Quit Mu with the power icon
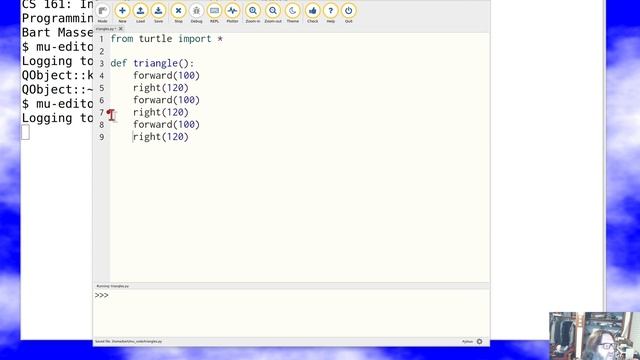The image size is (640, 360). coord(349,13)
